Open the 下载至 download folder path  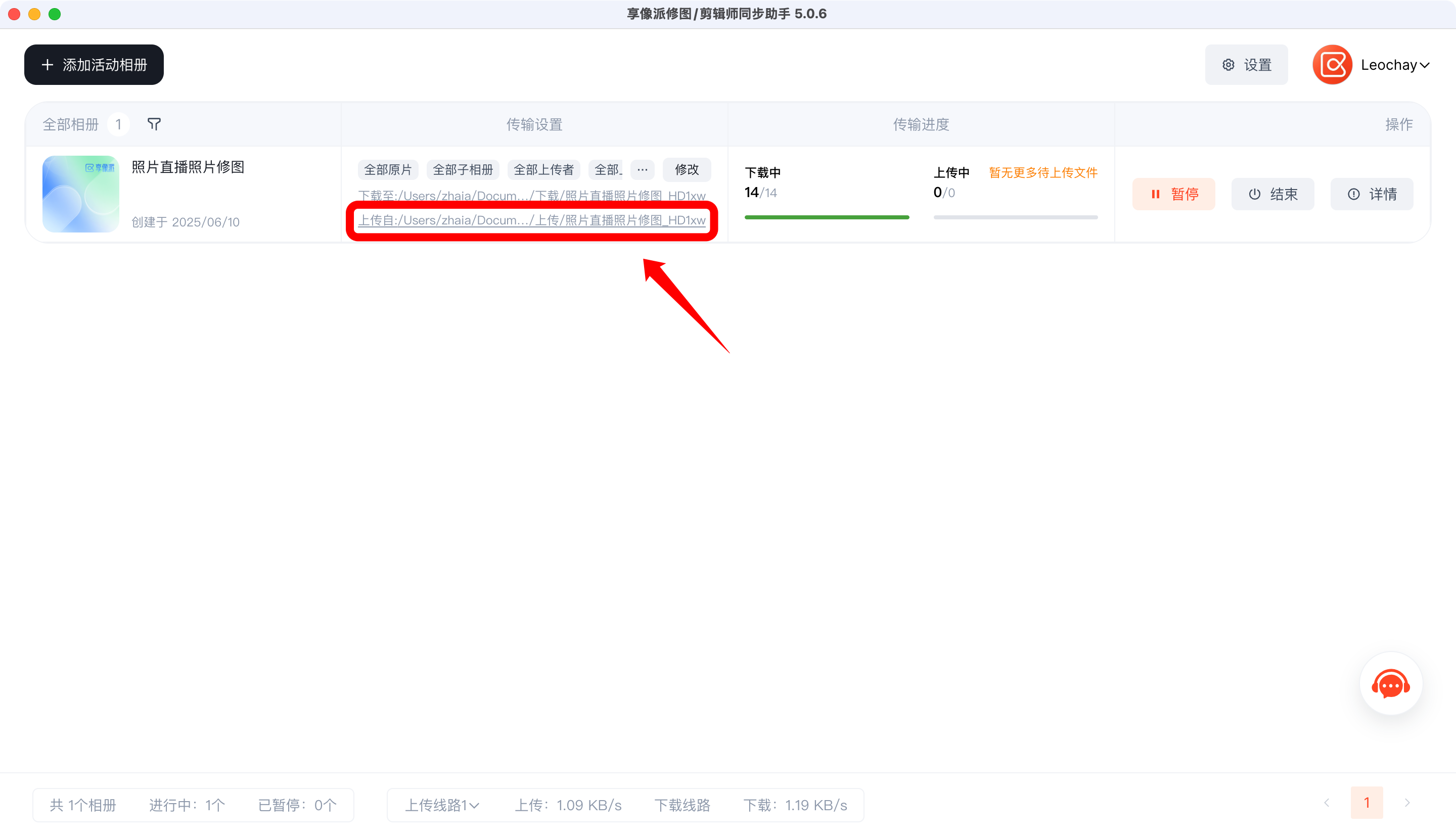[532, 196]
